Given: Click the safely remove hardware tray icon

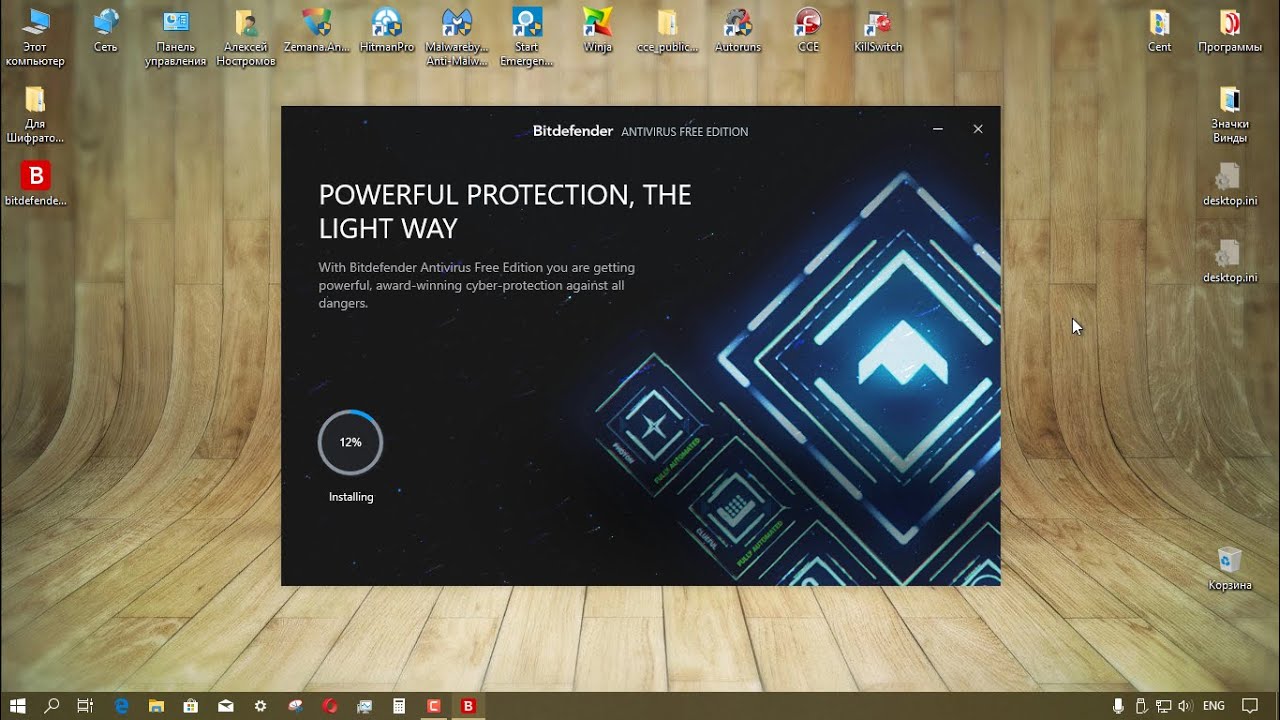Looking at the screenshot, I should tap(1141, 706).
